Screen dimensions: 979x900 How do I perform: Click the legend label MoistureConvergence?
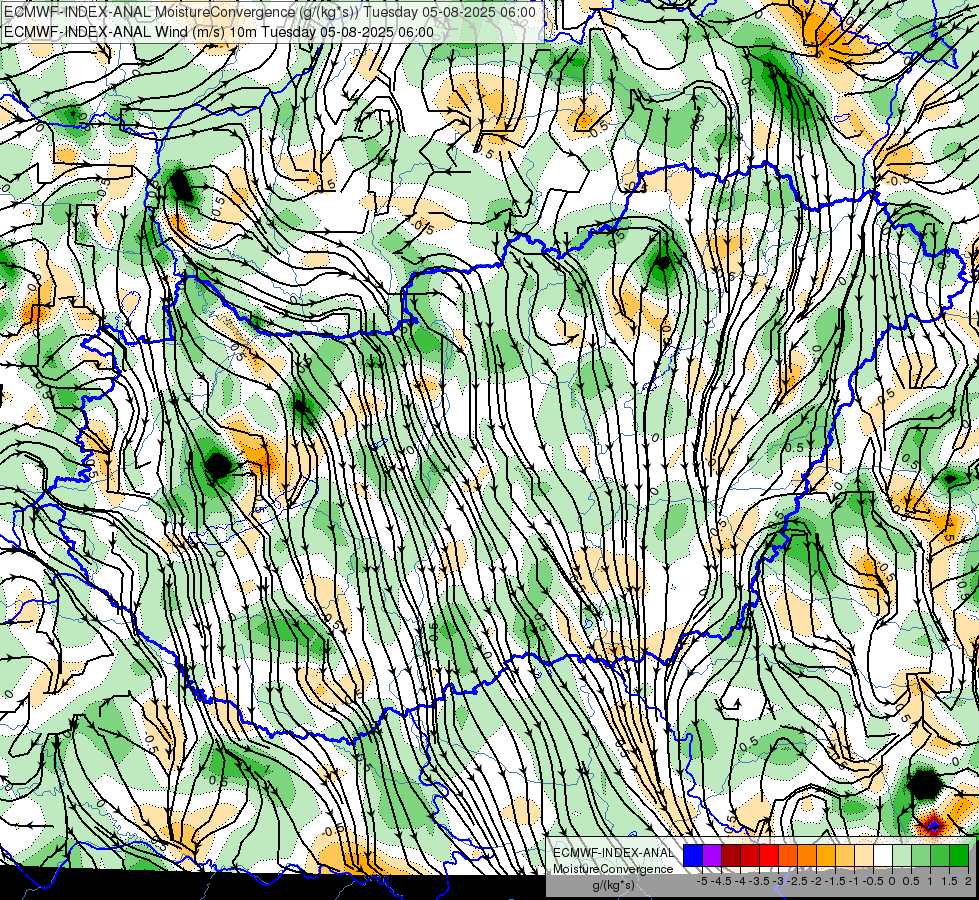[x=613, y=869]
